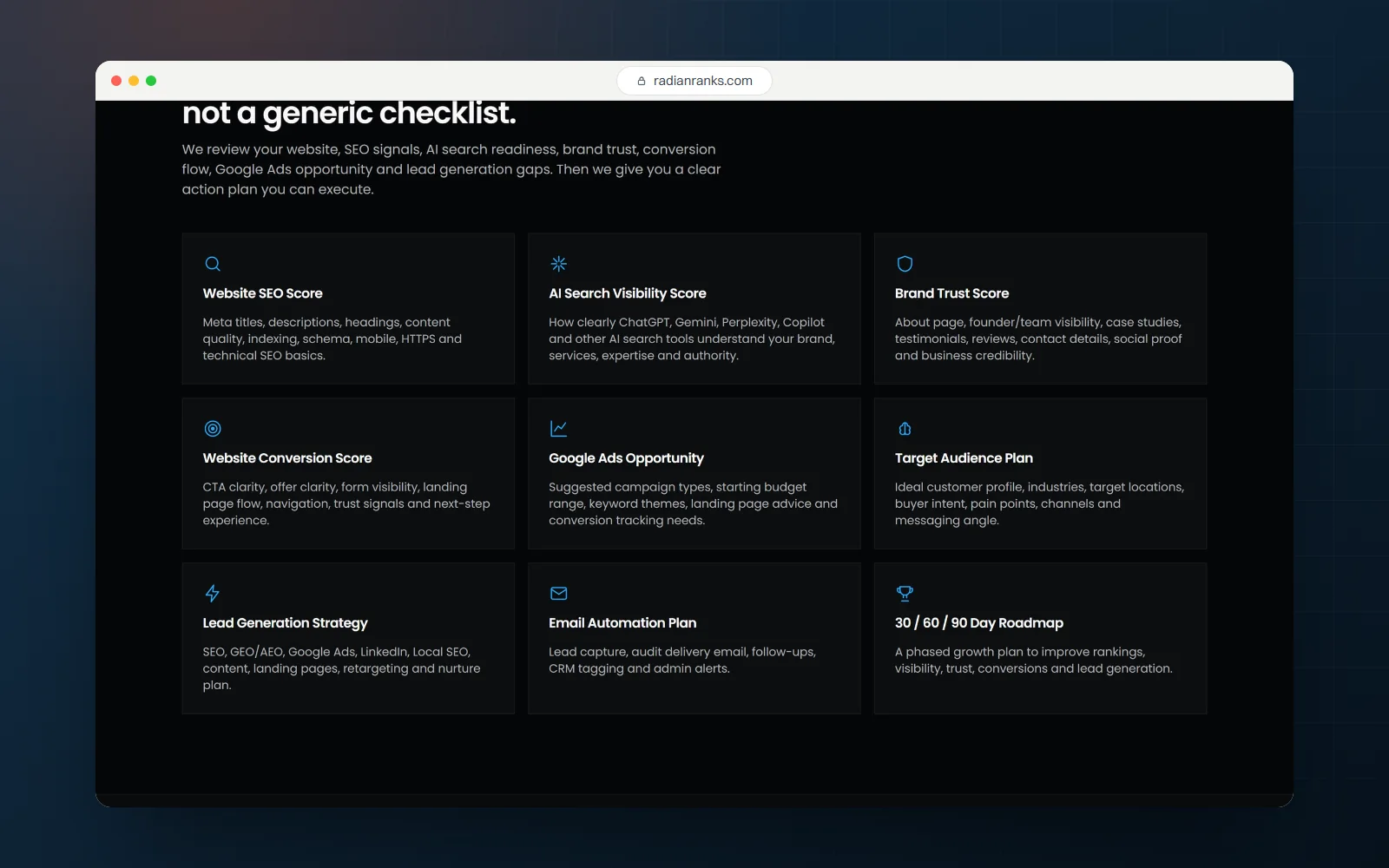Click the envelope icon above Email Automation Plan
Viewport: 1389px width, 868px height.
click(x=559, y=594)
